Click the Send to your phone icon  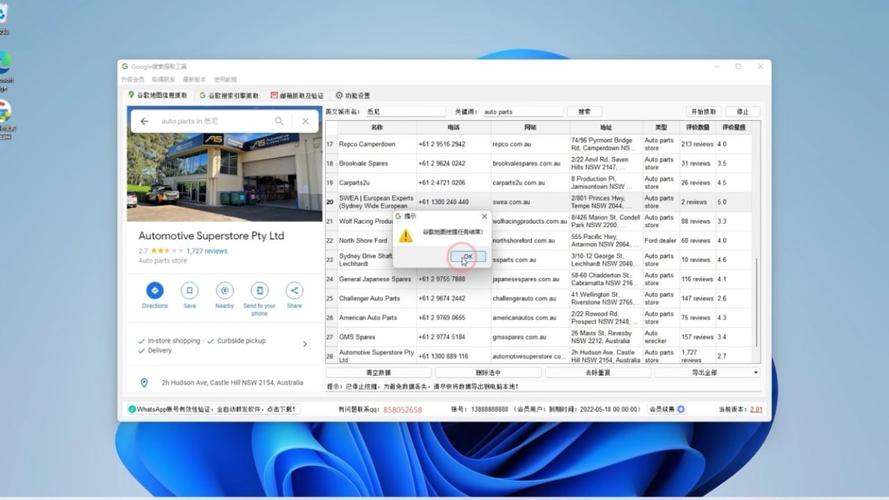pos(259,291)
